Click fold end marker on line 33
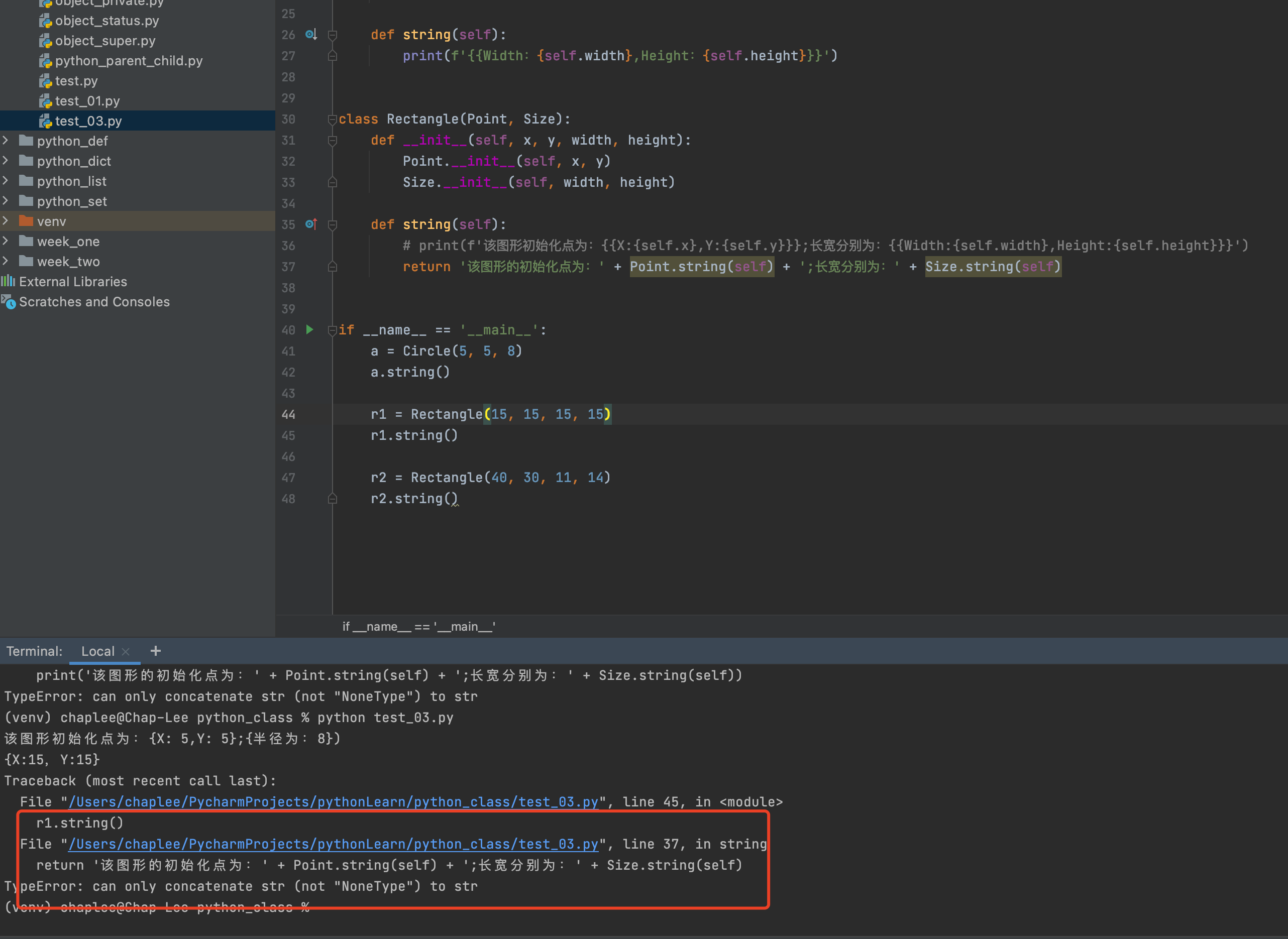1288x939 pixels. [333, 182]
